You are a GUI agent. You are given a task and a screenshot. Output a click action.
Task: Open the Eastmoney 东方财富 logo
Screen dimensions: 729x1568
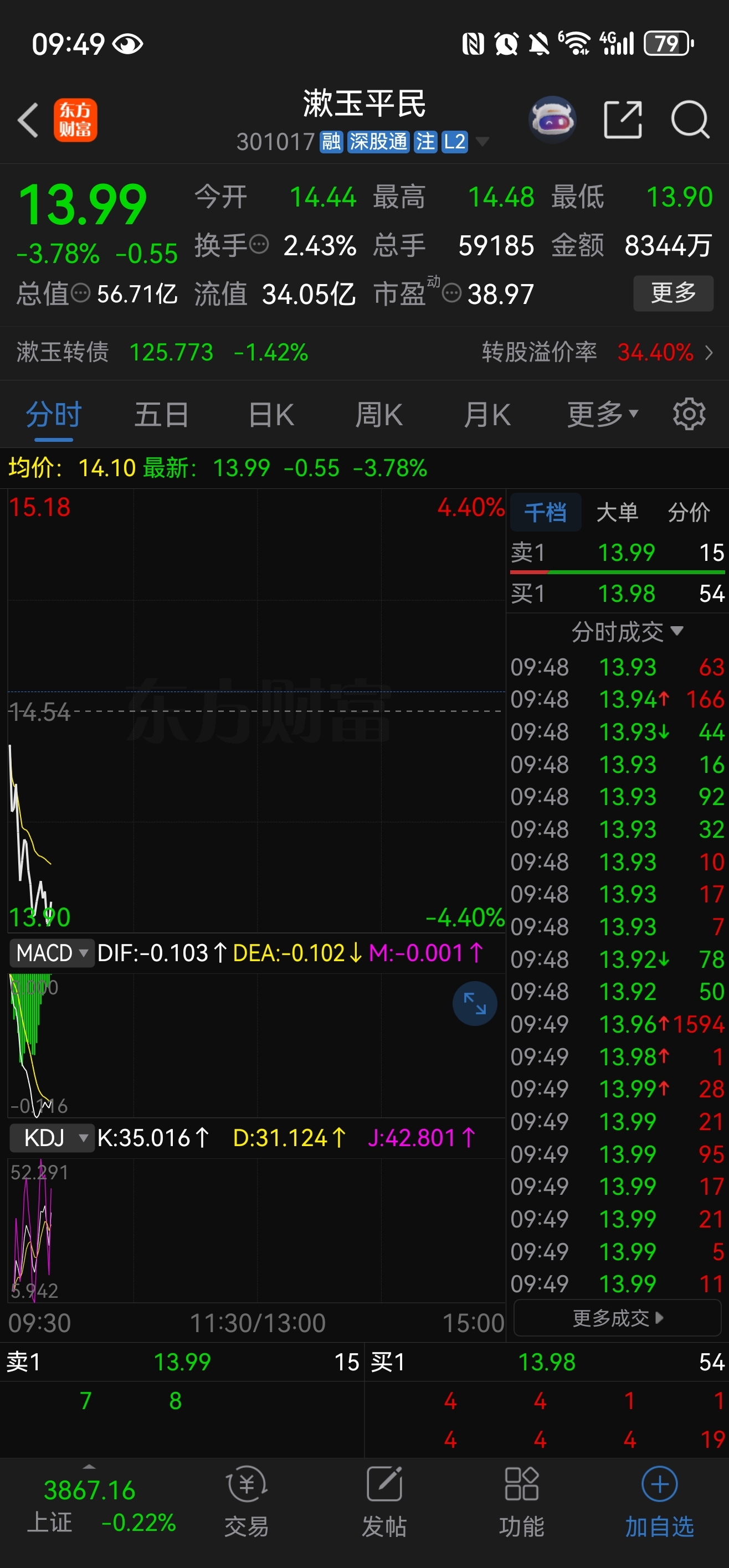coord(75,120)
